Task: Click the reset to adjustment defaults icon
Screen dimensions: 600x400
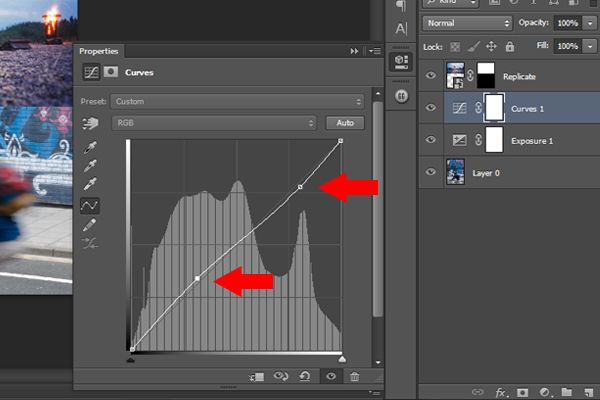Action: click(305, 376)
